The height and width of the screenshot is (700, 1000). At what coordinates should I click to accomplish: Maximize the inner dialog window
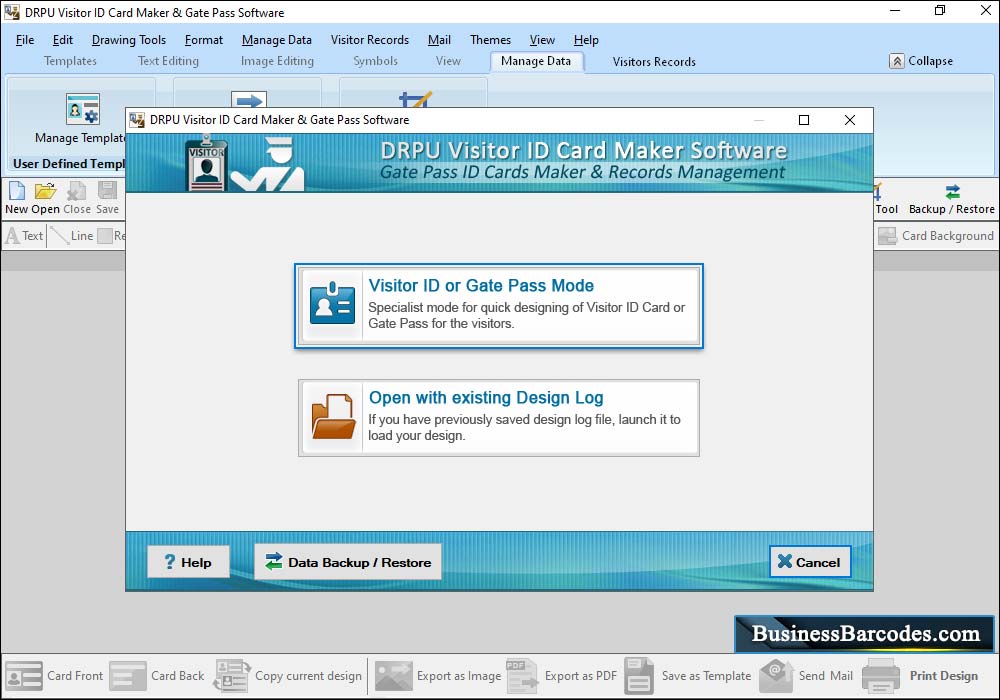(804, 120)
